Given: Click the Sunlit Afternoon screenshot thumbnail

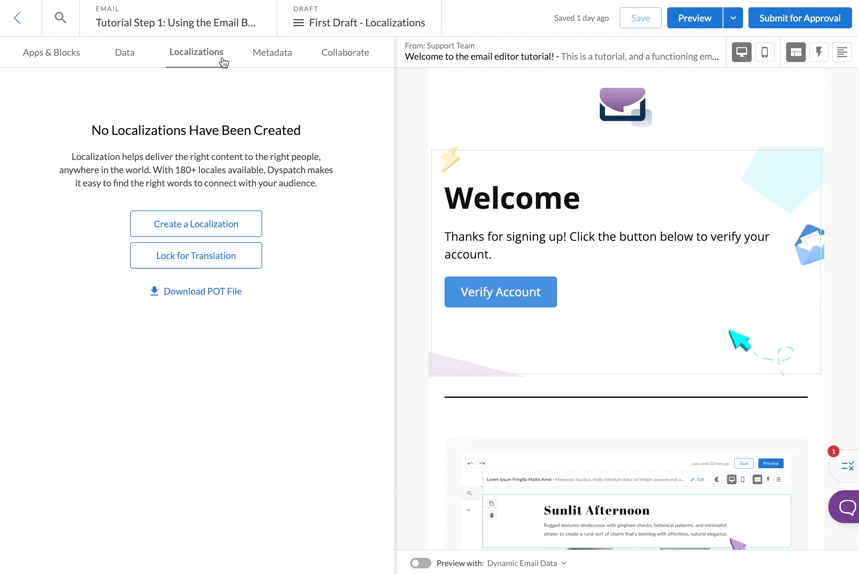Looking at the screenshot, I should tap(626, 495).
